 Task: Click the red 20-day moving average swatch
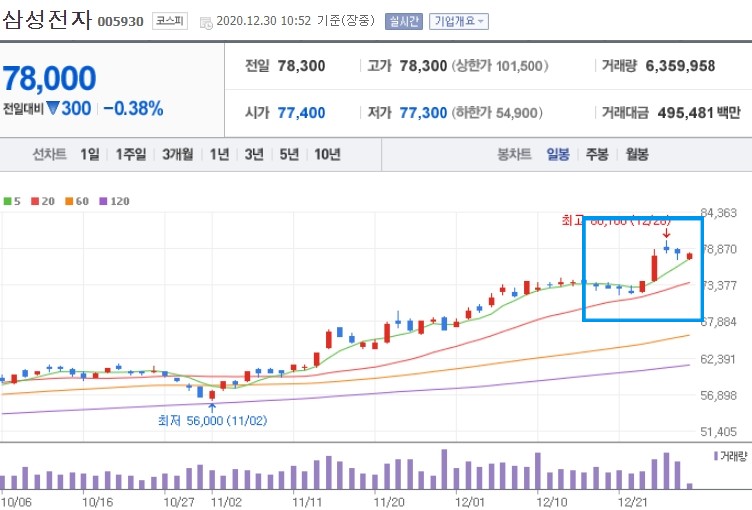point(35,201)
